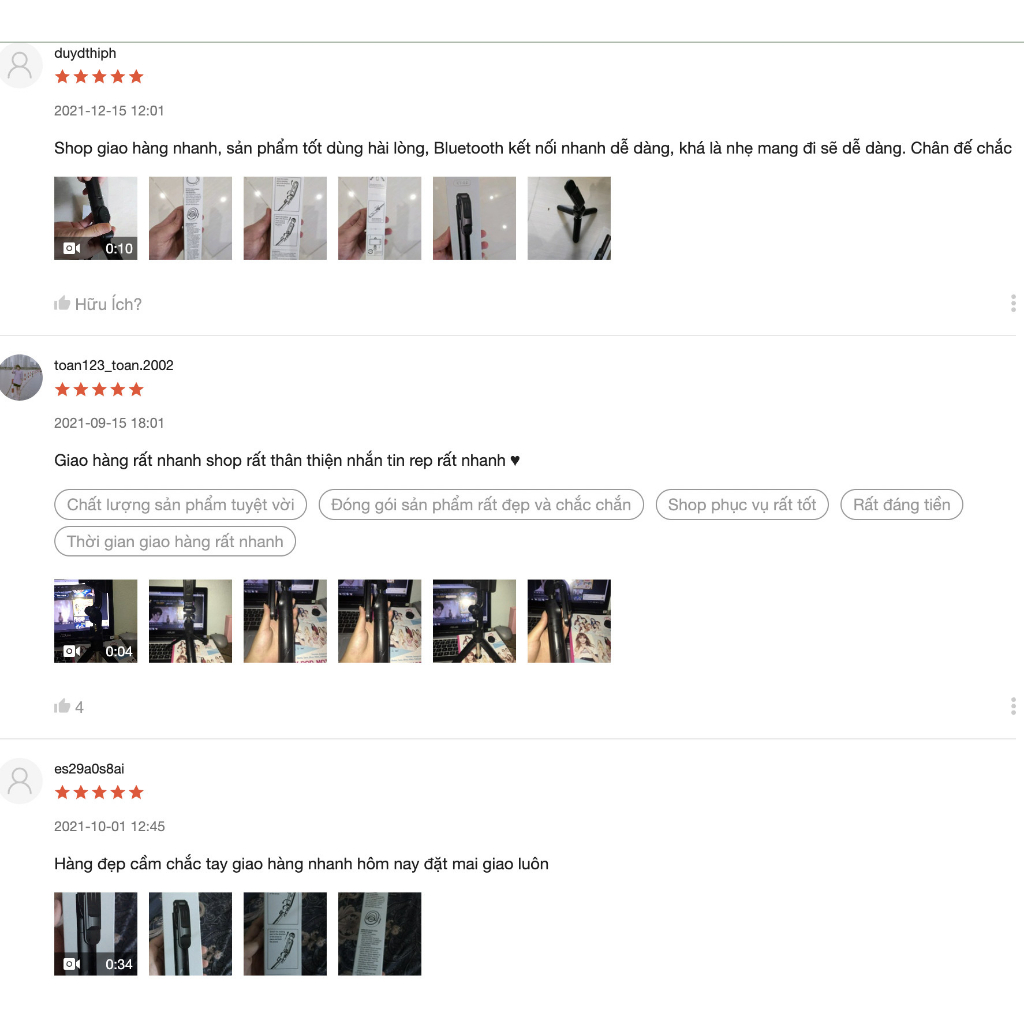The height and width of the screenshot is (1024, 1024).
Task: Open three-dot menu on toan123_toan.2002's review
Action: point(1013,706)
